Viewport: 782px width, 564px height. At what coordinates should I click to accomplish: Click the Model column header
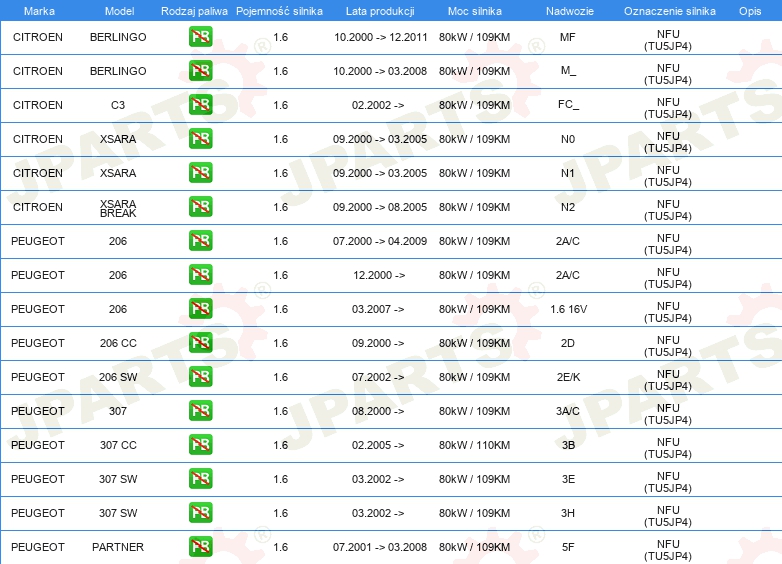tap(119, 11)
